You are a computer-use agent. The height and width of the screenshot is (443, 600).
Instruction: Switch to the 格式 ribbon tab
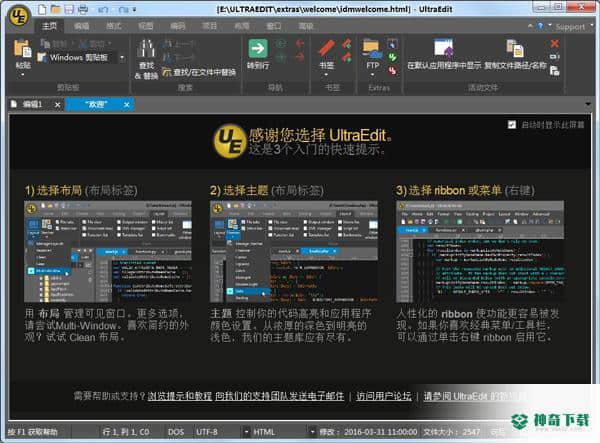(114, 26)
